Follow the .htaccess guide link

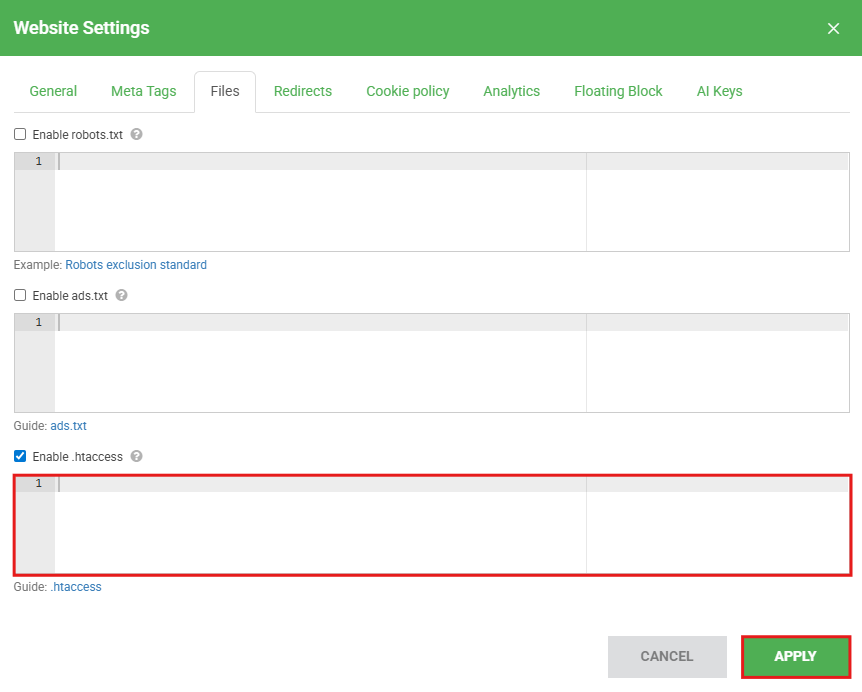(x=76, y=587)
